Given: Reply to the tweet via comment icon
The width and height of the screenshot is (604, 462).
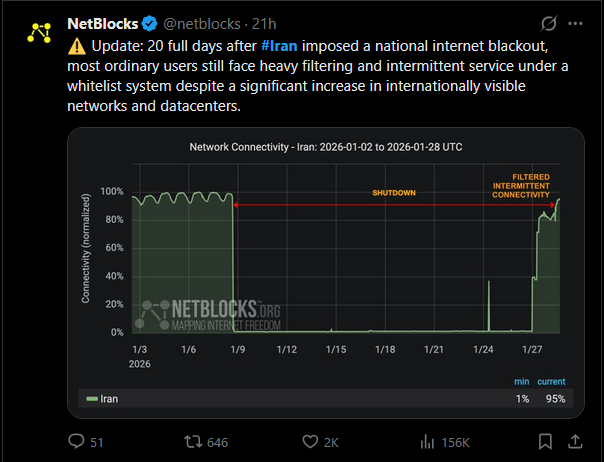Looking at the screenshot, I should pos(76,441).
